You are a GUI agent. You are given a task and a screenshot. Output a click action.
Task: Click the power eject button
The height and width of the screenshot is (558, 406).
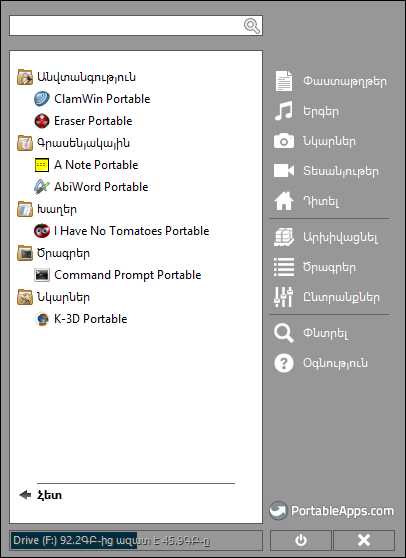(x=301, y=540)
